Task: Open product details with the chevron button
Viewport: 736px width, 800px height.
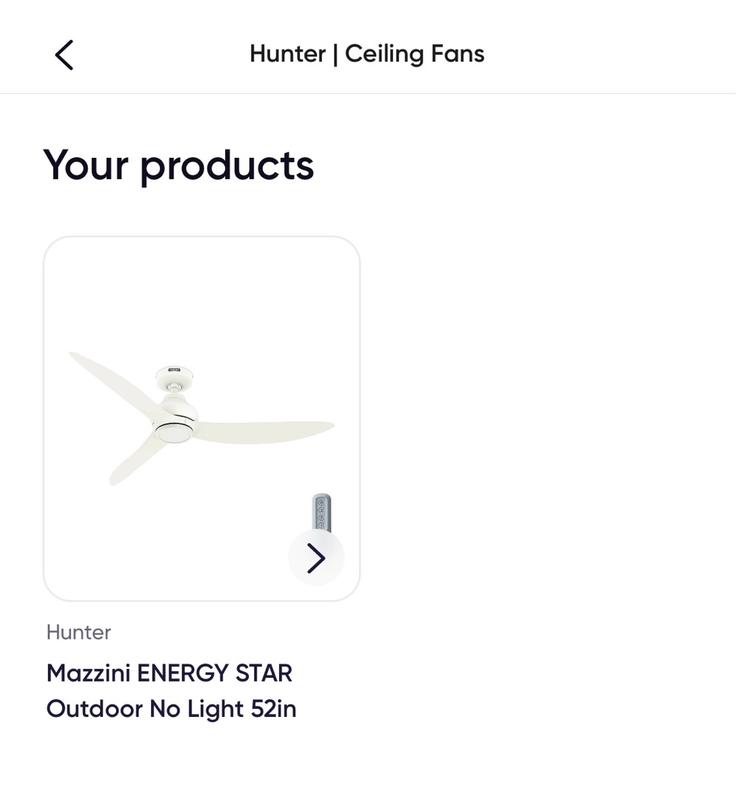Action: (316, 557)
